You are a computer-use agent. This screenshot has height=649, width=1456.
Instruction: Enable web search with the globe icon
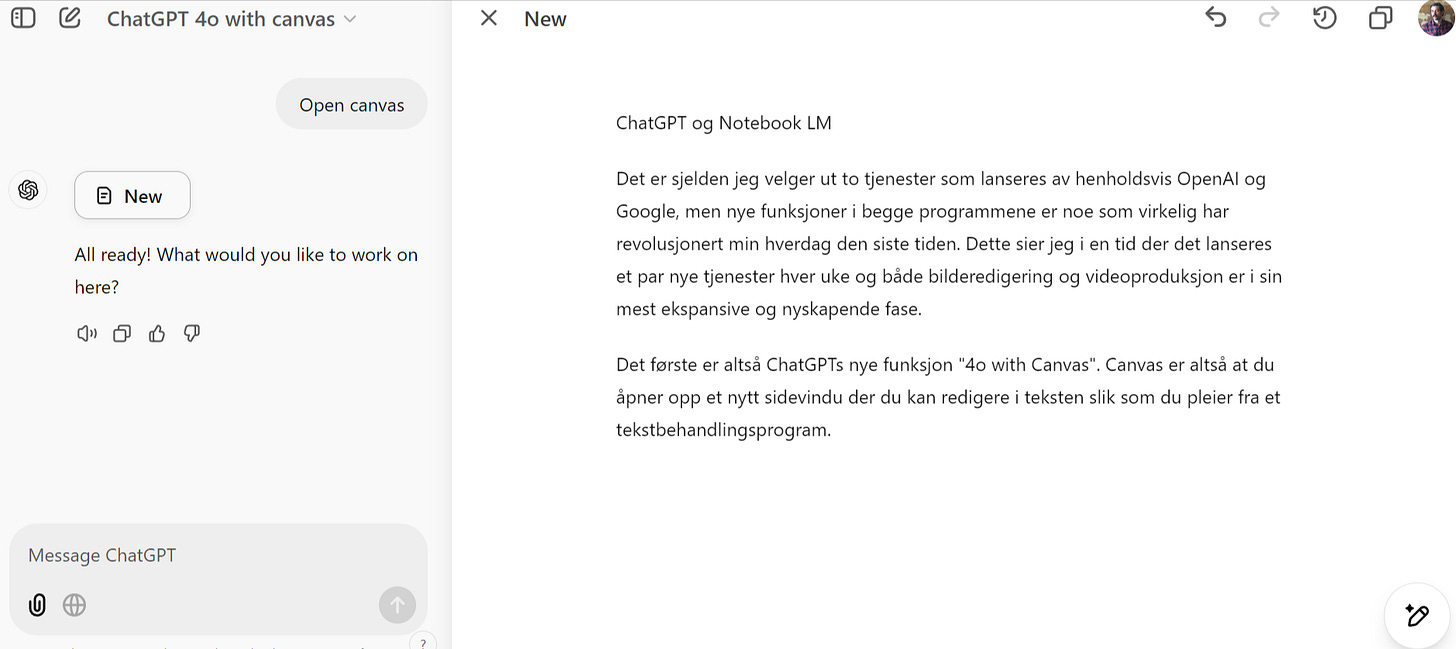tap(74, 604)
